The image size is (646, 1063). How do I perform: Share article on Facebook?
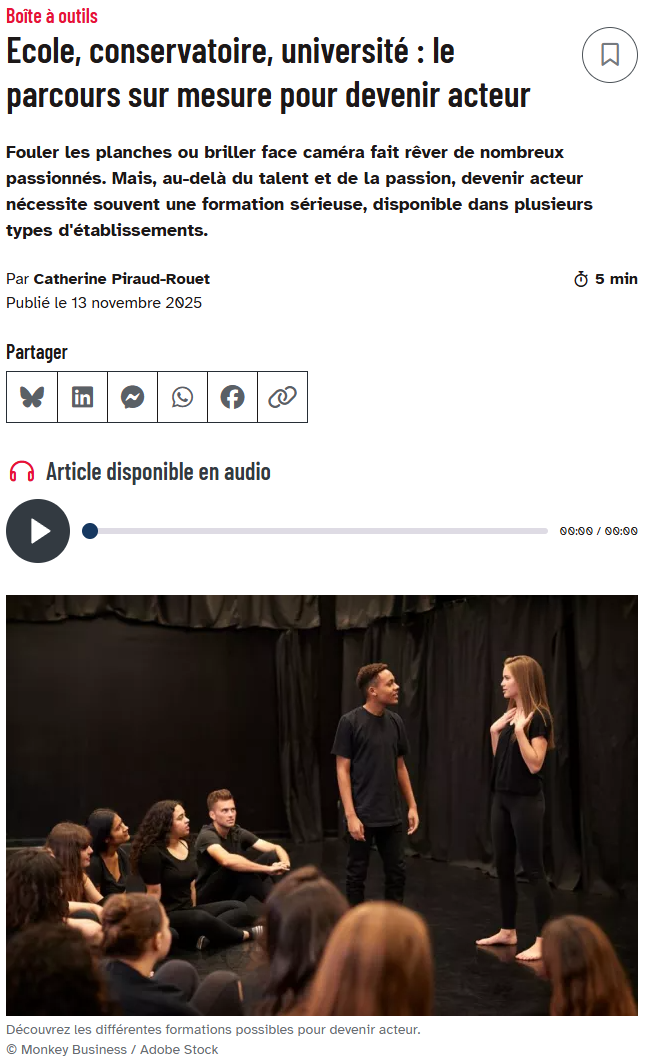click(x=233, y=397)
